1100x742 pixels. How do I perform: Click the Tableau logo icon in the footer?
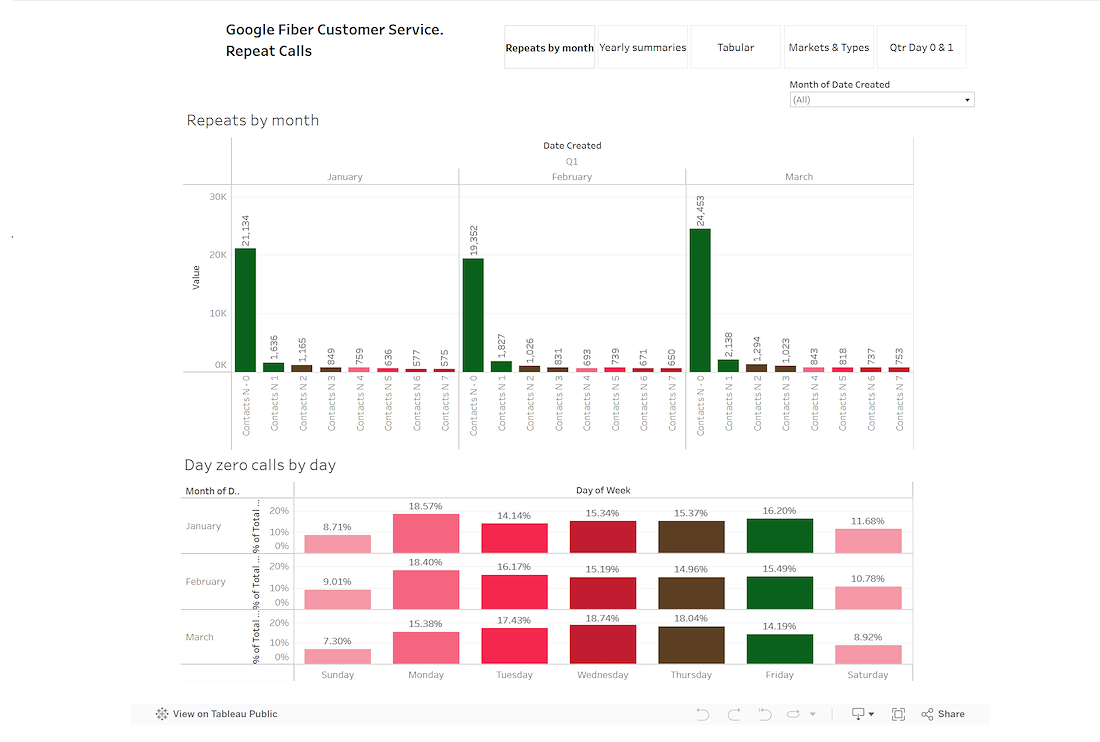click(x=162, y=714)
